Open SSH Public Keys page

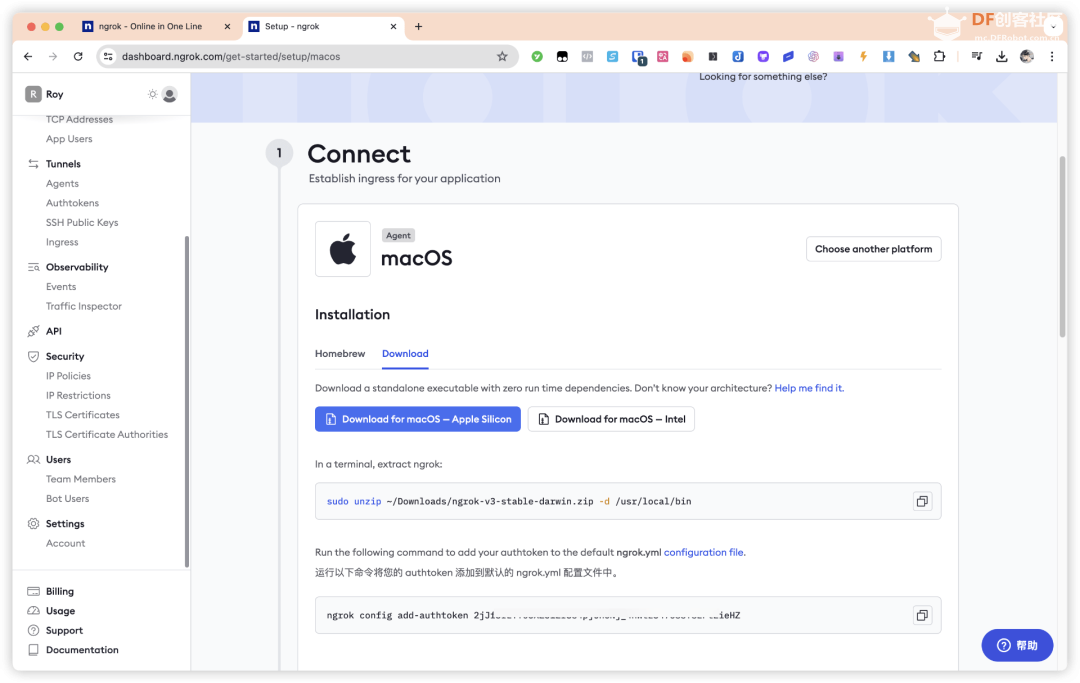pos(82,222)
